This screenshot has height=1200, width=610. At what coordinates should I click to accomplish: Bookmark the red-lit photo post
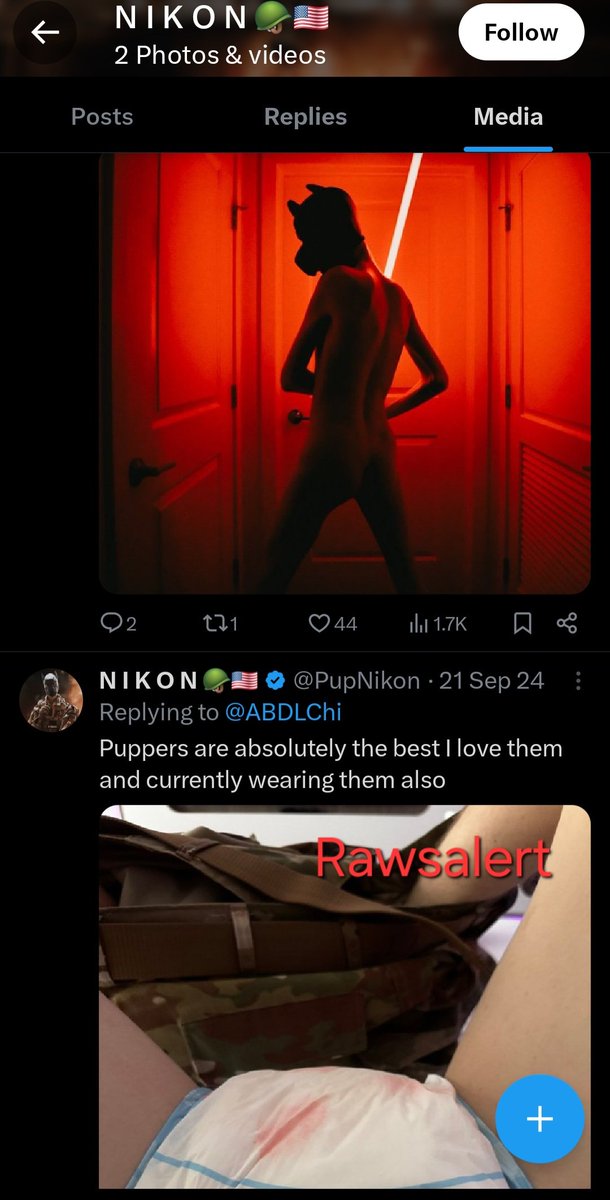coord(522,624)
